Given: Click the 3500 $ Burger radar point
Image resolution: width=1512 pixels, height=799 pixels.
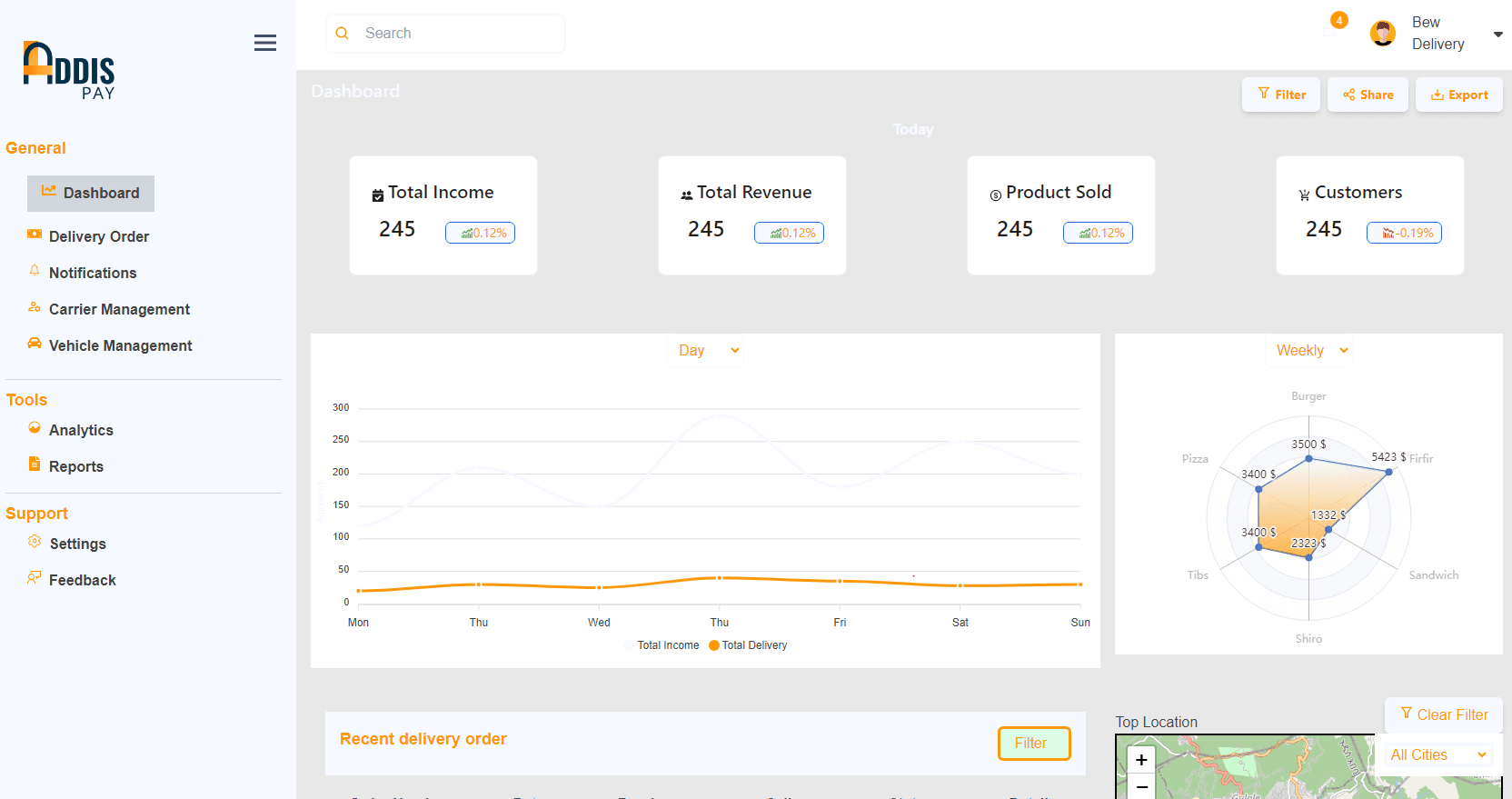Looking at the screenshot, I should tap(1308, 458).
